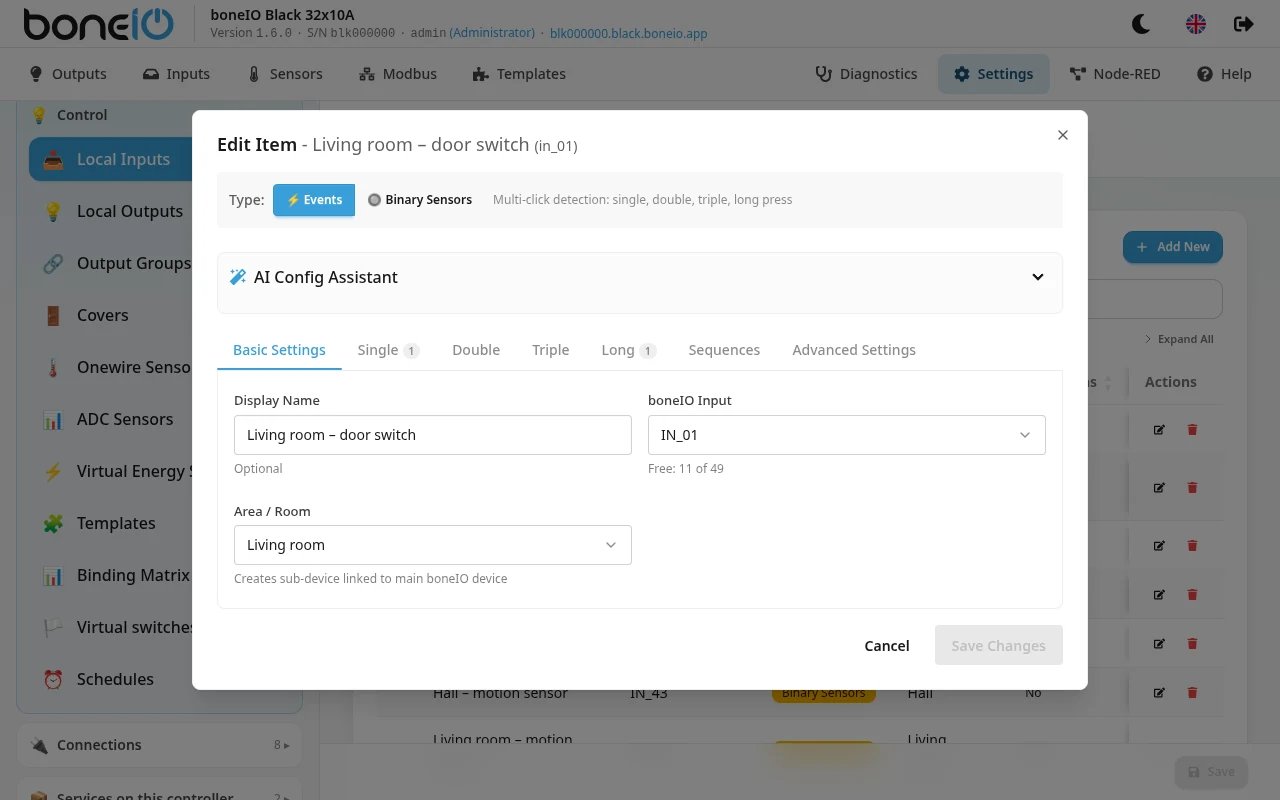Open the Advanced Settings tab
Viewport: 1280px width, 800px height.
click(x=854, y=350)
